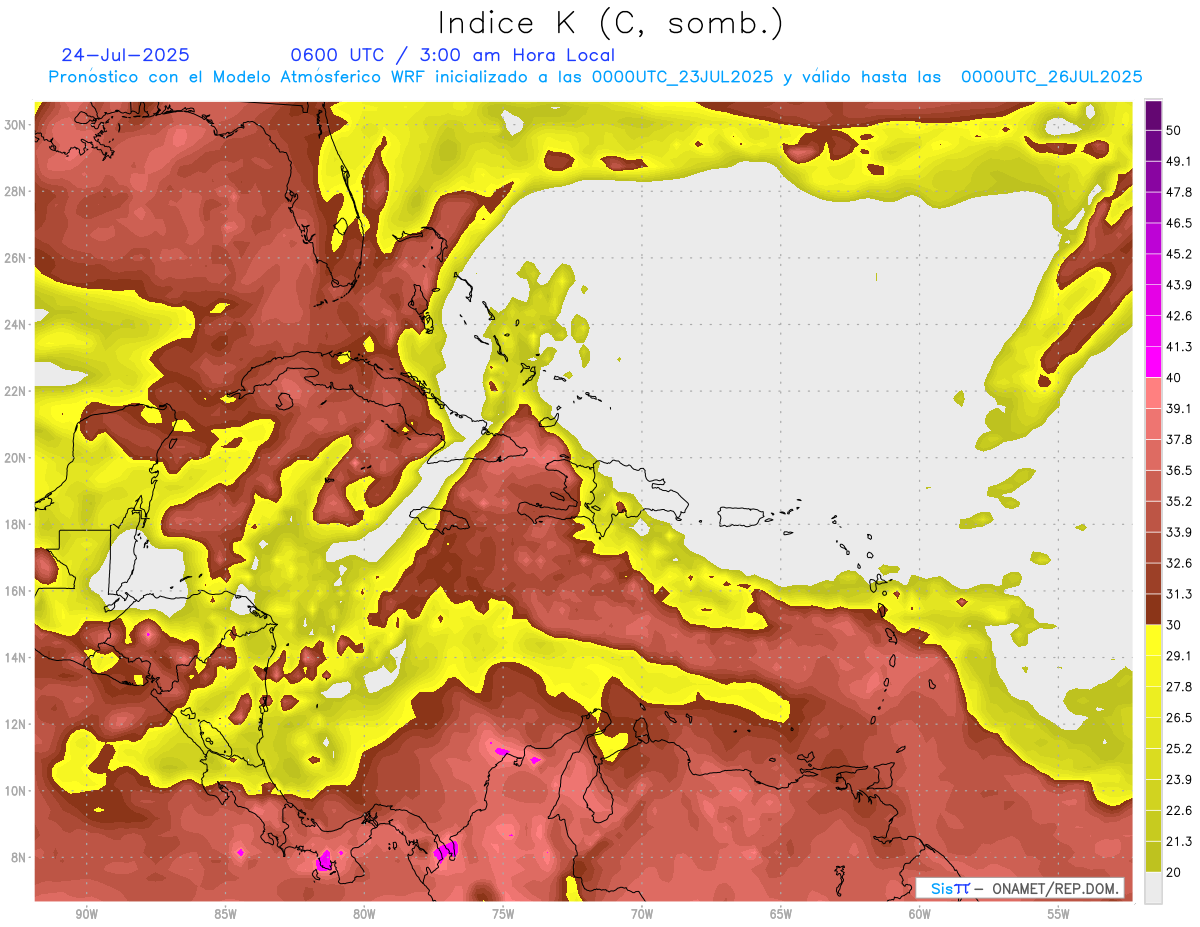1200x927 pixels.
Task: Click the 8N latitude label
Action: coord(18,858)
